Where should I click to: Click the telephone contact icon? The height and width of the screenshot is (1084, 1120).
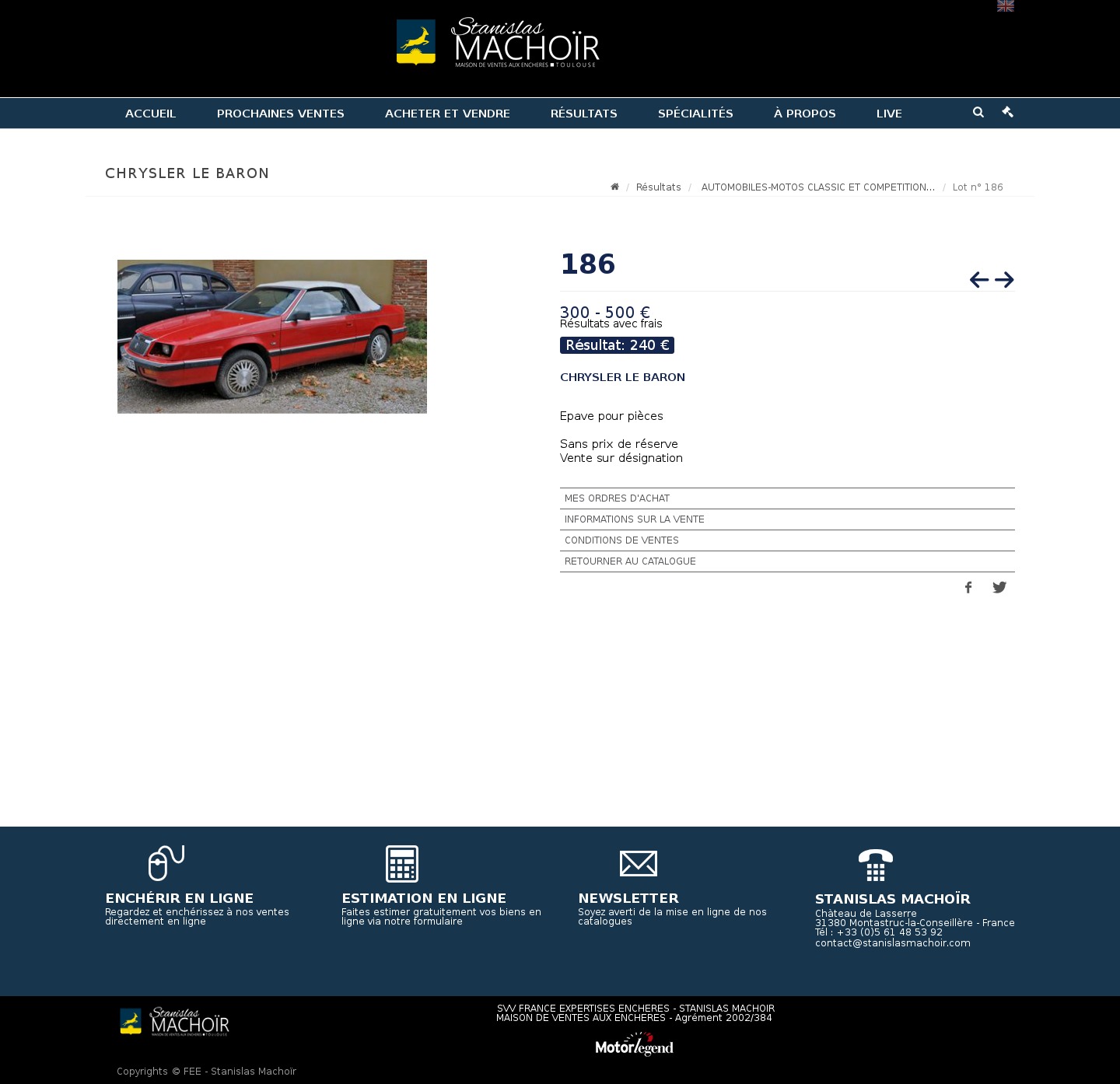[x=876, y=865]
